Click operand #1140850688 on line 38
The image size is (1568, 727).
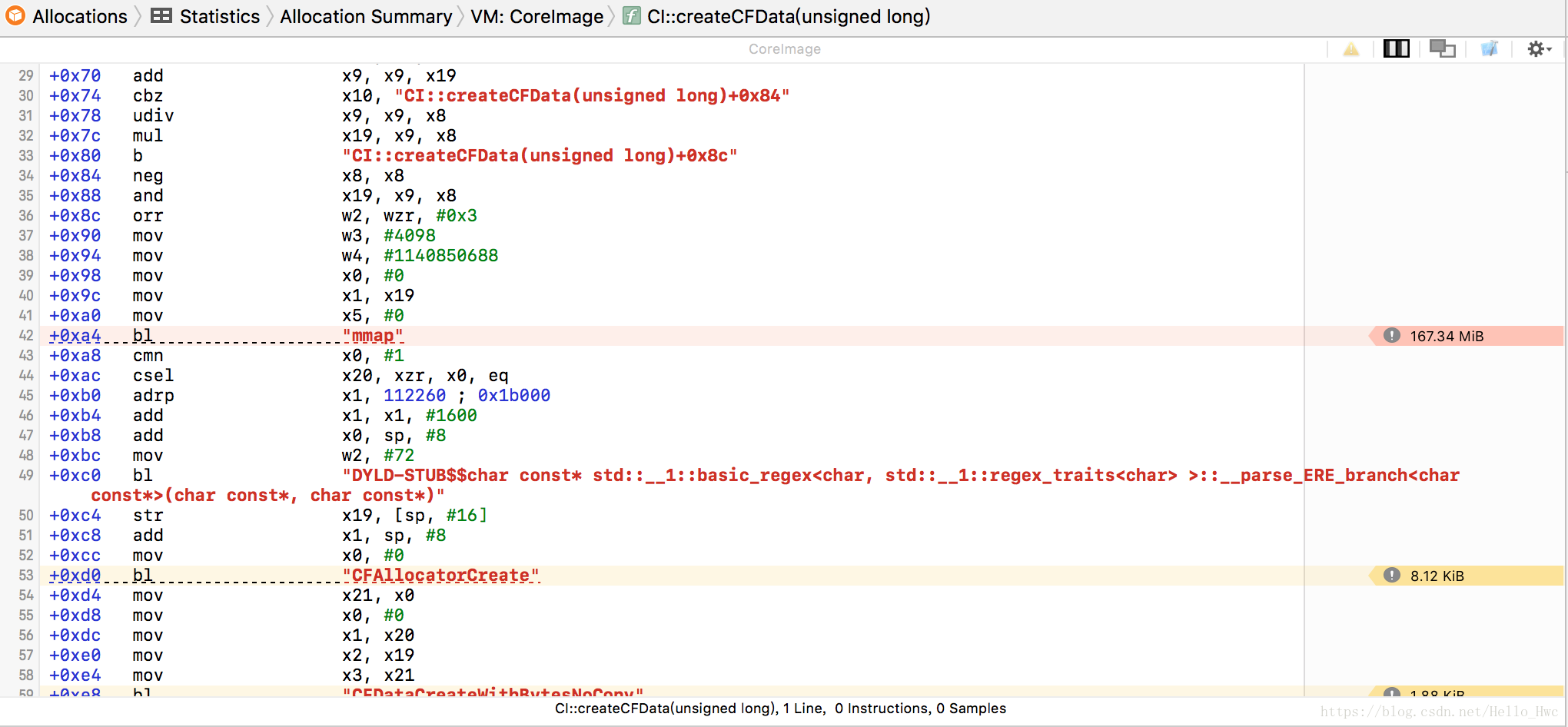pos(440,256)
